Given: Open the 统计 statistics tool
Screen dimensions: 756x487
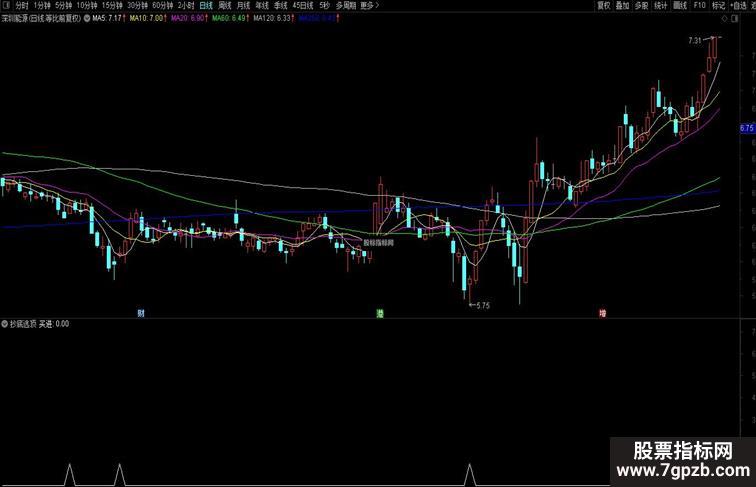Looking at the screenshot, I should 661,5.
